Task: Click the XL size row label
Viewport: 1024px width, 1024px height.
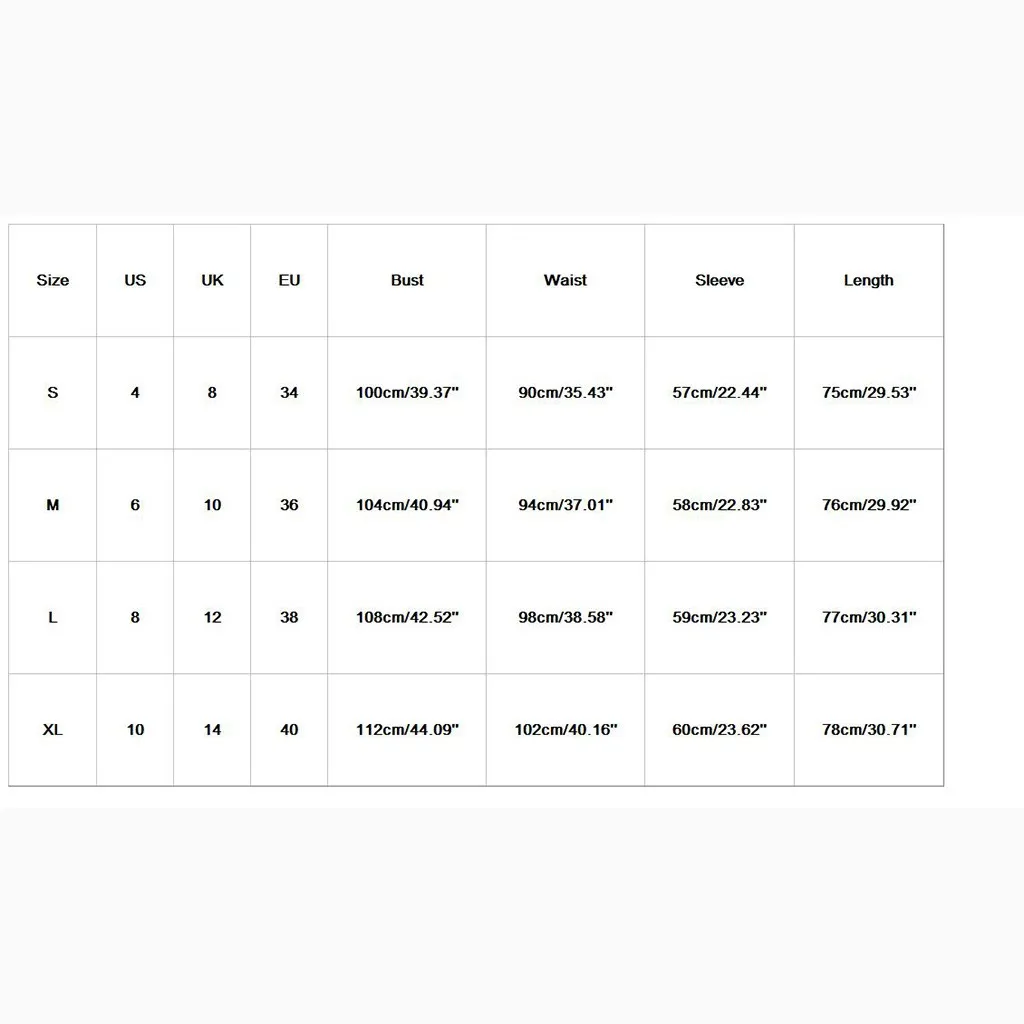Action: (x=53, y=730)
